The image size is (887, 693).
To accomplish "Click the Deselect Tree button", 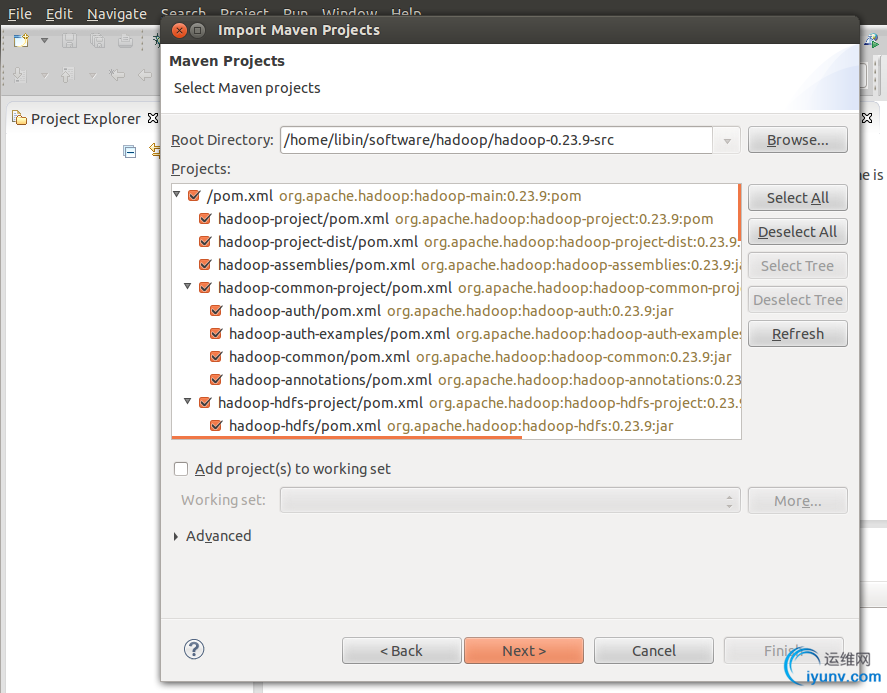I will 798,300.
